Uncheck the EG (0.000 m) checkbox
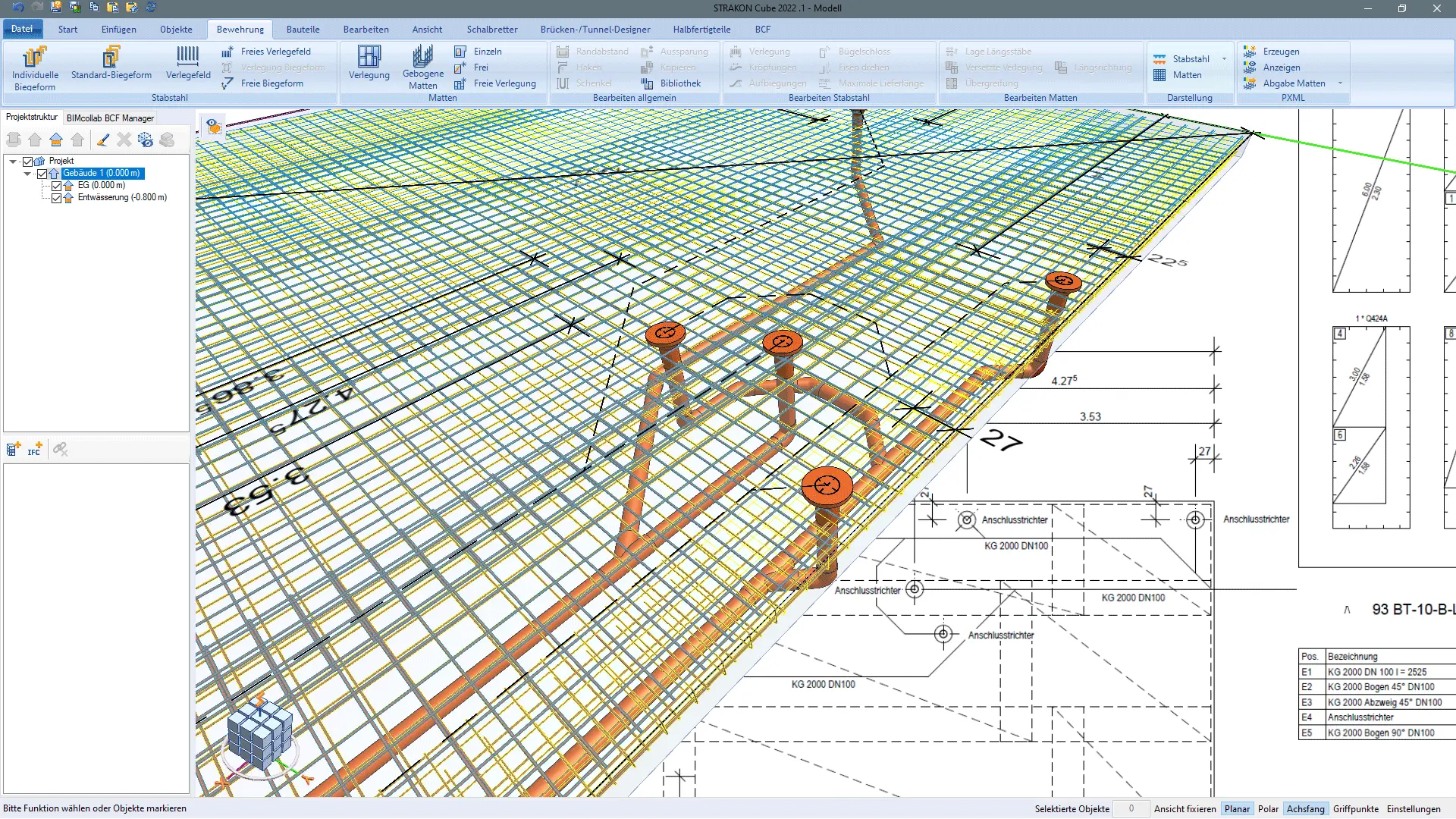Screen dimensions: 1456x819 [56, 186]
